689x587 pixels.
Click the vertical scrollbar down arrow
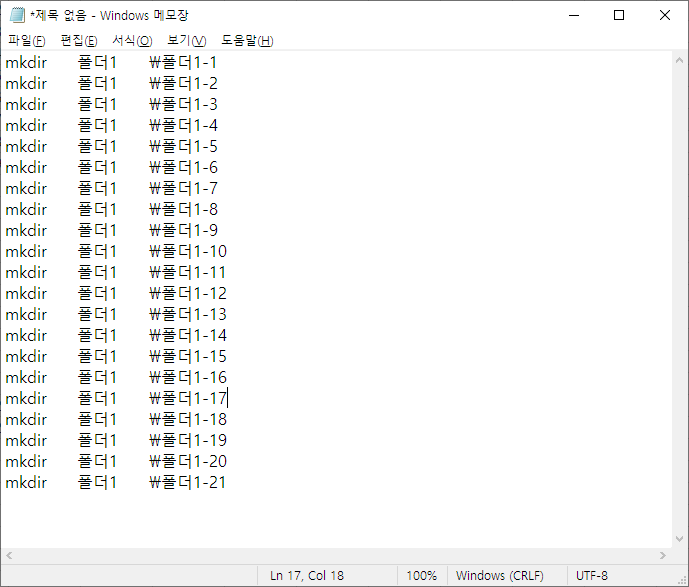(679, 539)
